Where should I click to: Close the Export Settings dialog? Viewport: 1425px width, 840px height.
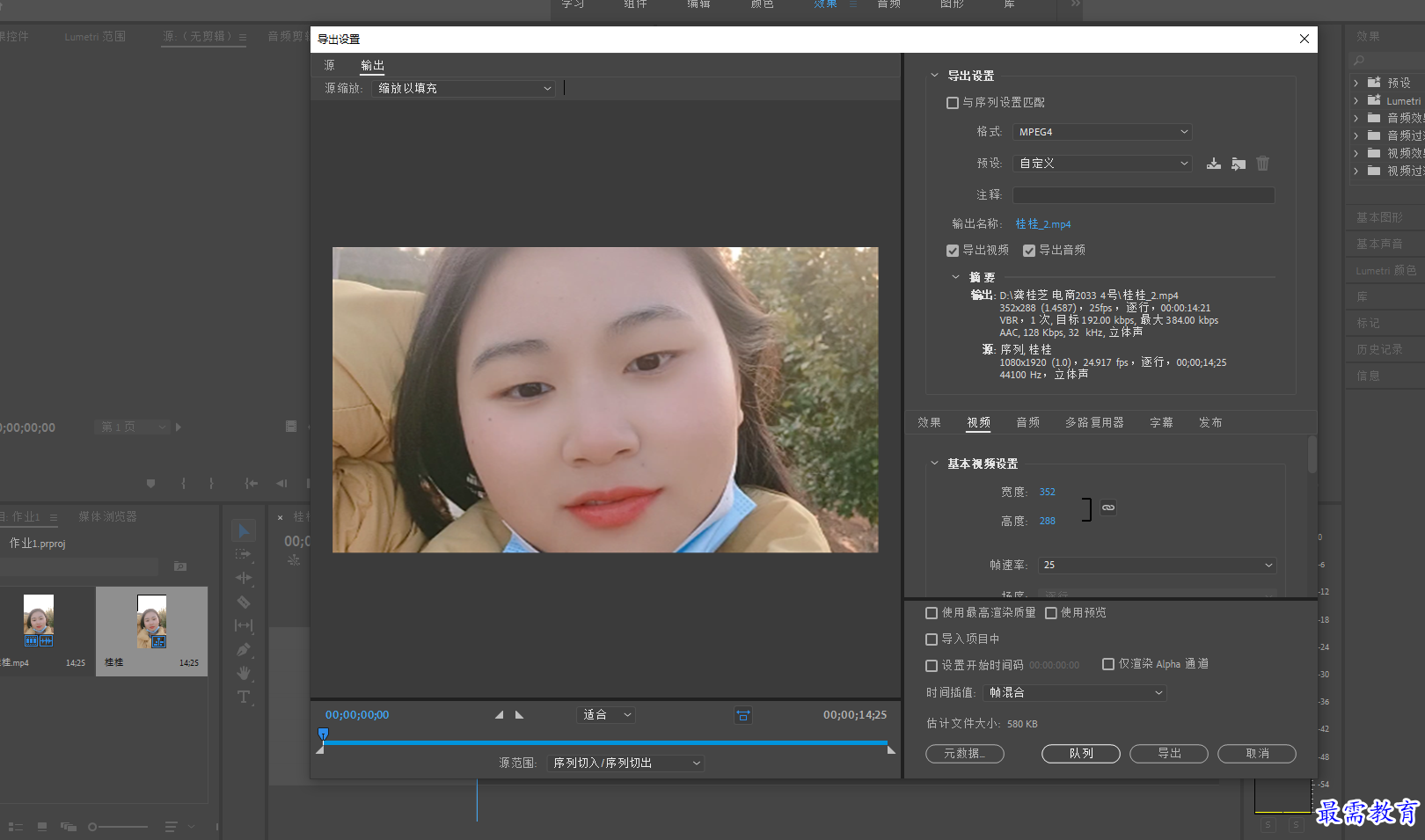click(1304, 39)
